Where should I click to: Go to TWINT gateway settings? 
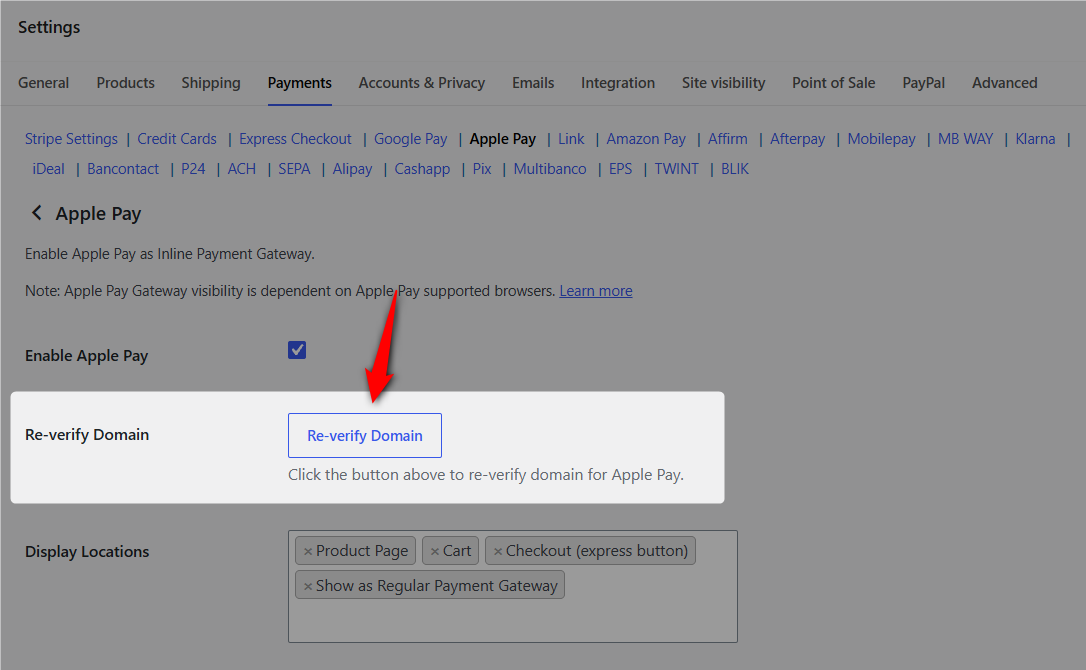677,169
